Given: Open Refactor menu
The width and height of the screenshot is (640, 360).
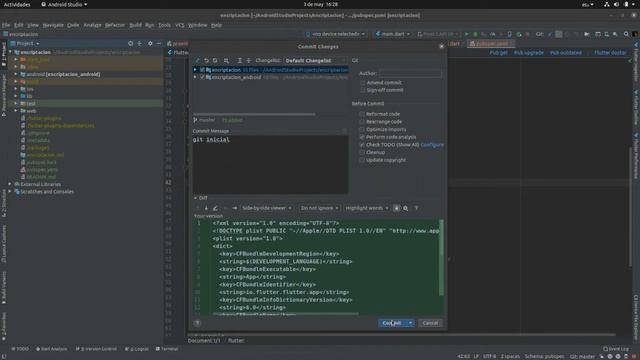Looking at the screenshot, I should click(115, 25).
